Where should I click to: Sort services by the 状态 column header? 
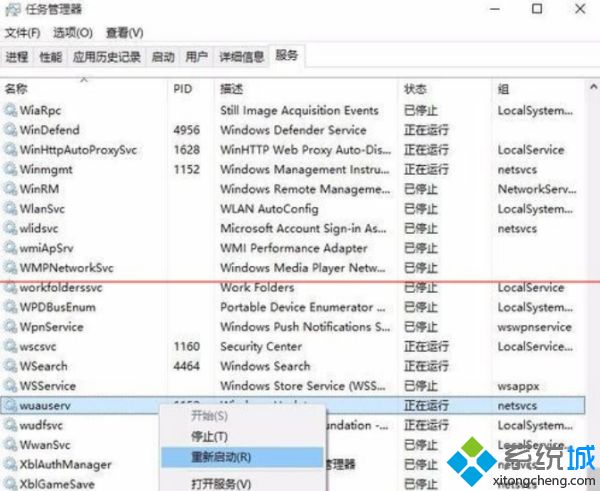(x=445, y=89)
